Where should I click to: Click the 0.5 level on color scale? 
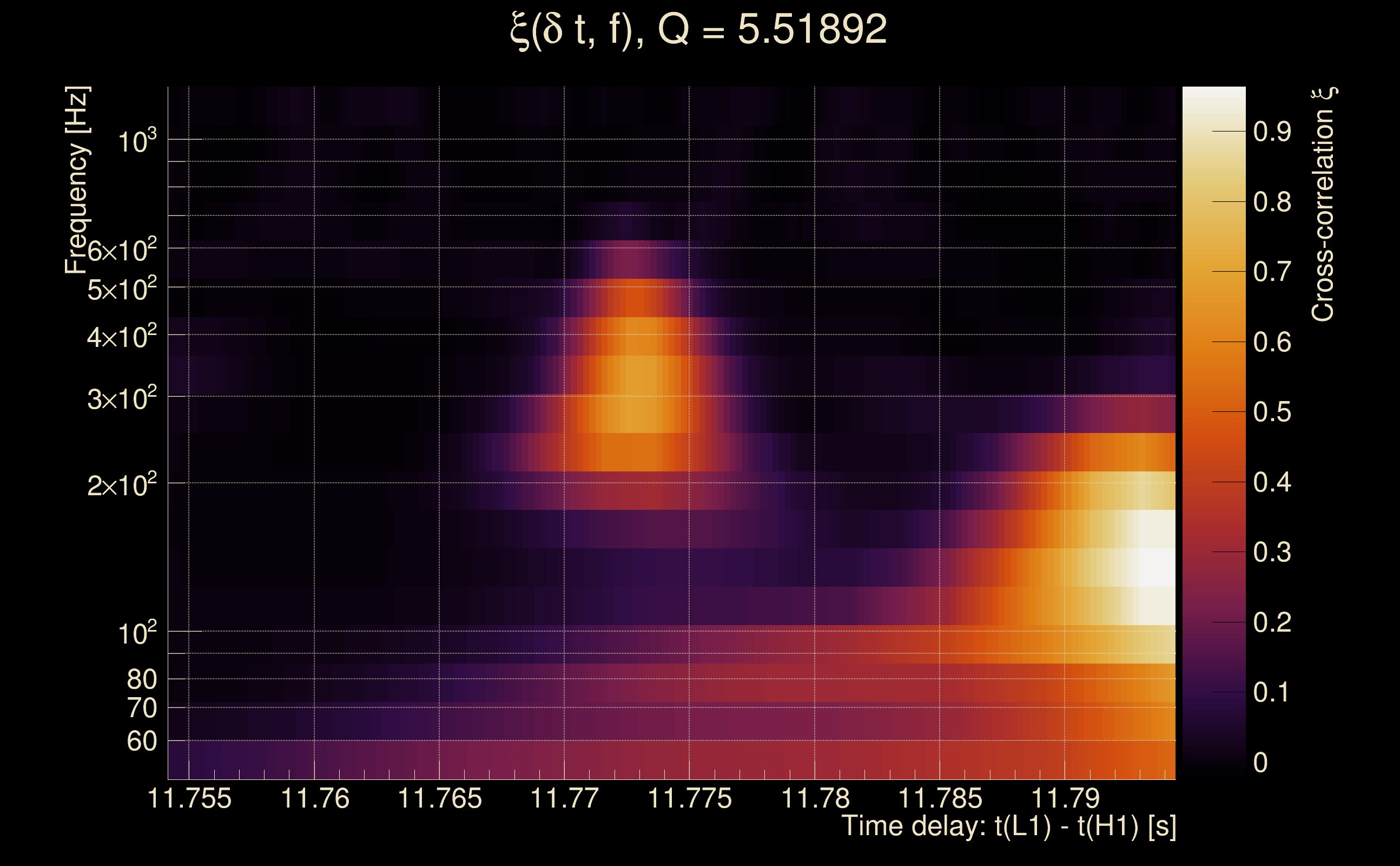point(1272,412)
